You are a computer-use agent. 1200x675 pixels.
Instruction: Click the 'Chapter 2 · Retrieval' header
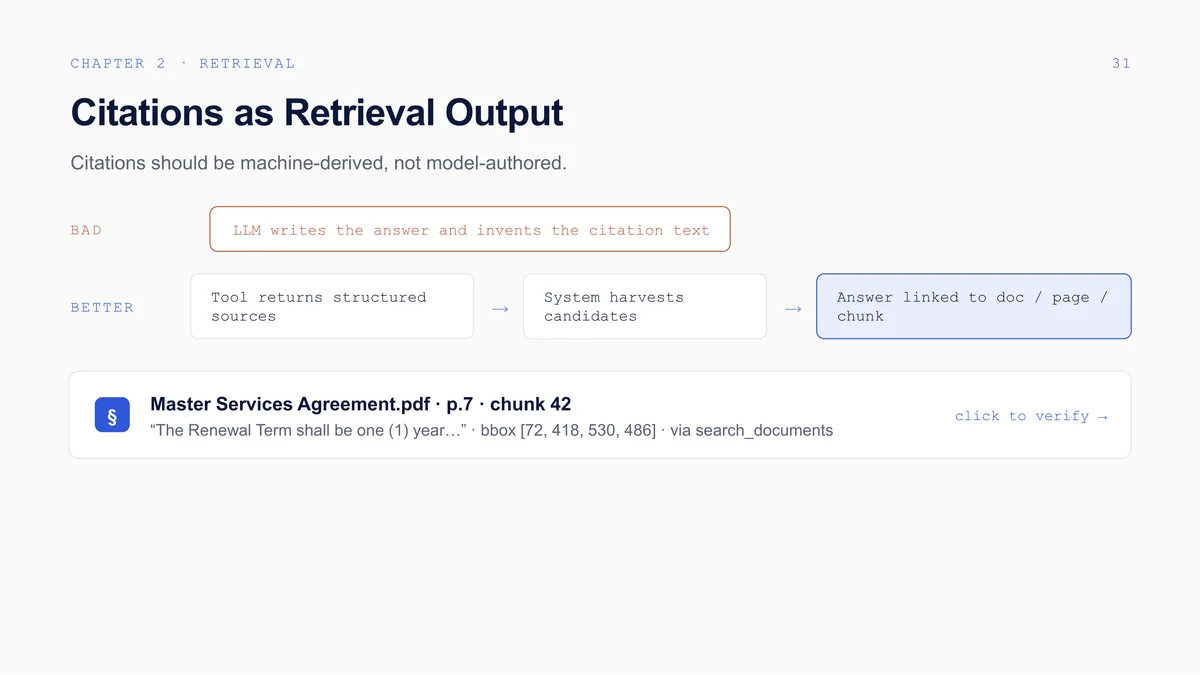[183, 64]
